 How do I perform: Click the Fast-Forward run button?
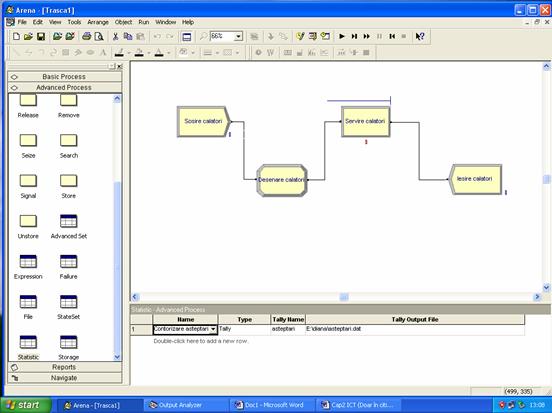click(x=366, y=36)
